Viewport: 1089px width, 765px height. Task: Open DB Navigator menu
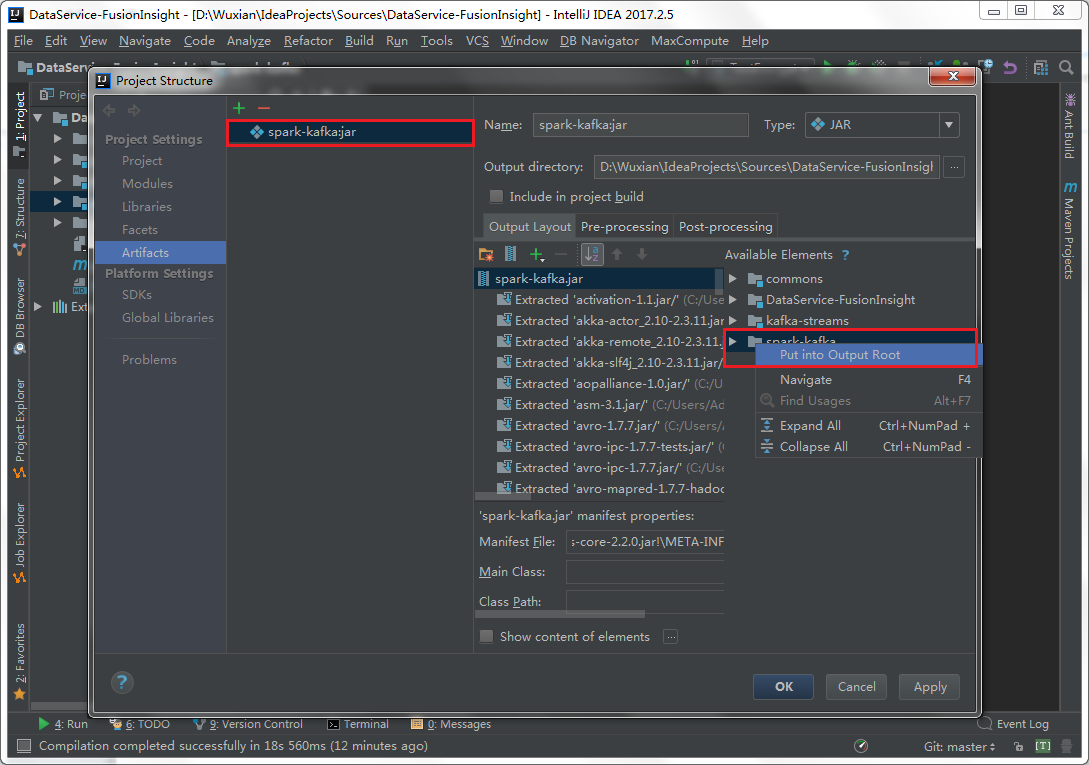tap(599, 41)
